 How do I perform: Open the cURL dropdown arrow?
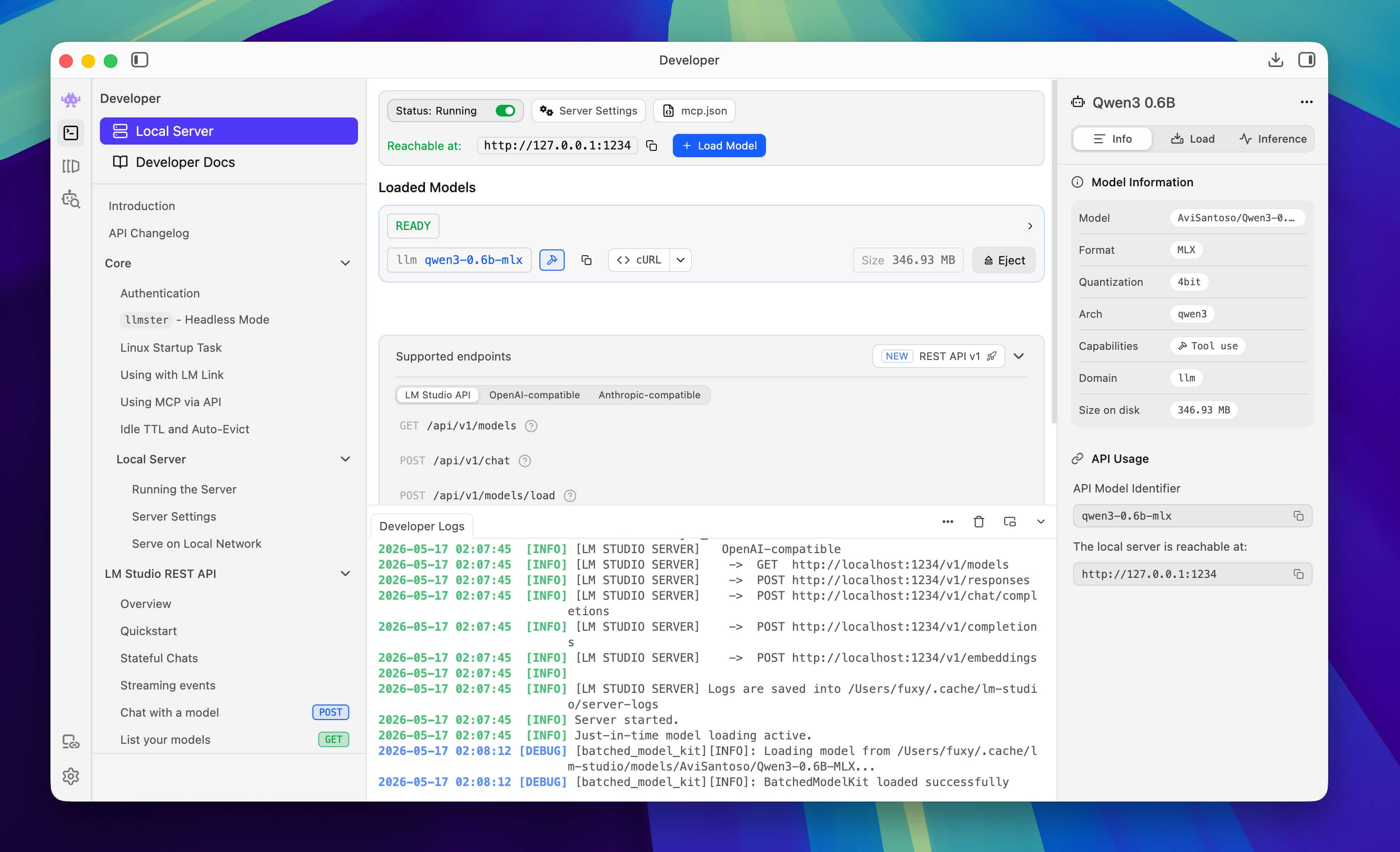680,260
